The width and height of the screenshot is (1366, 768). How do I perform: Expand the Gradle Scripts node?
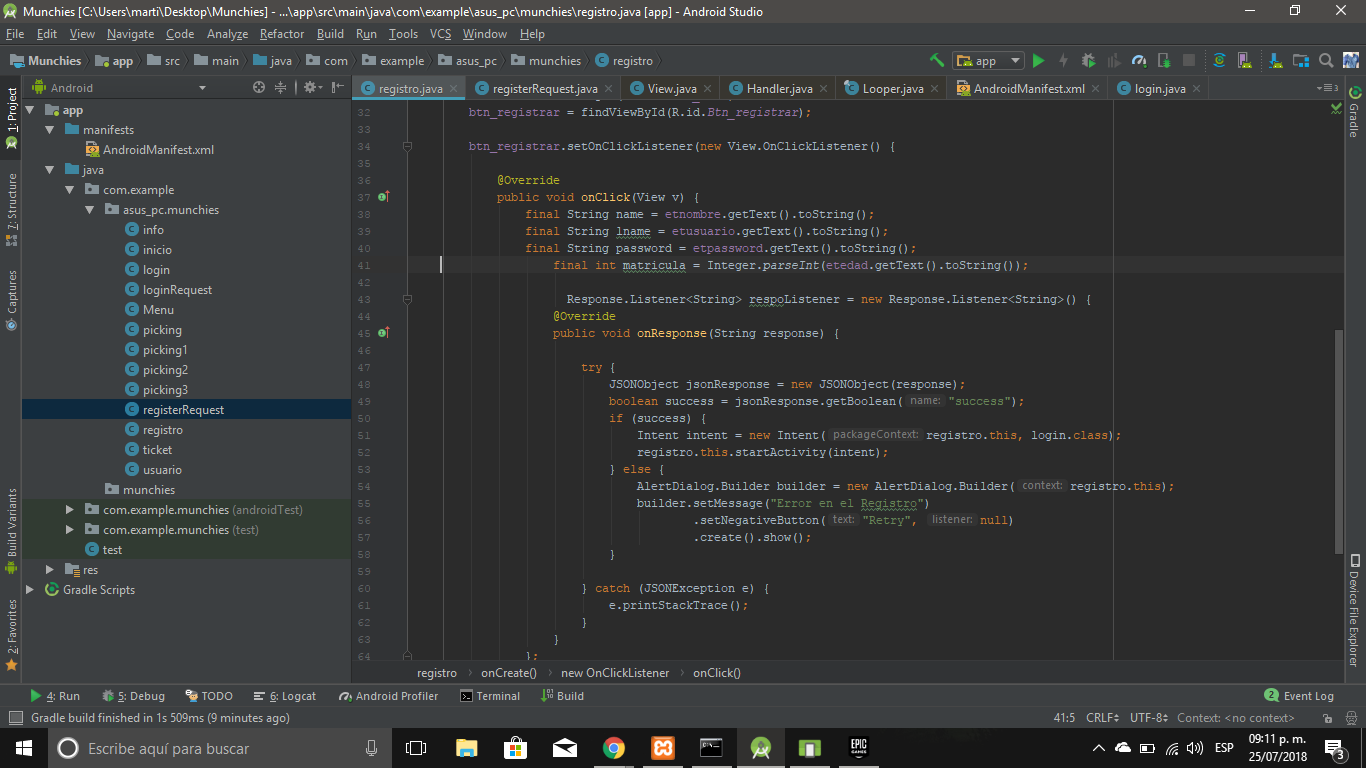(30, 590)
